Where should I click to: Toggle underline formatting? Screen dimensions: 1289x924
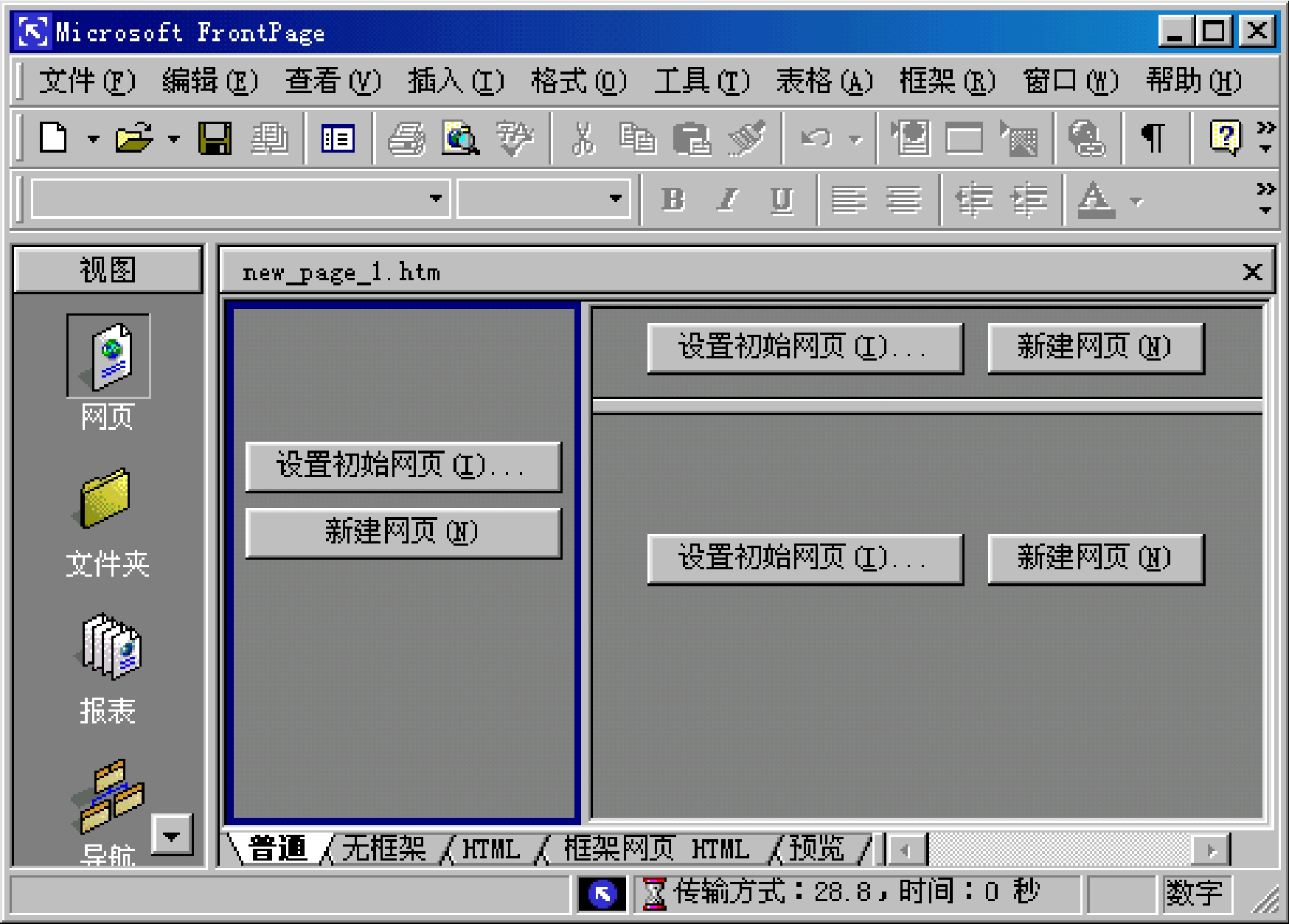tap(782, 199)
